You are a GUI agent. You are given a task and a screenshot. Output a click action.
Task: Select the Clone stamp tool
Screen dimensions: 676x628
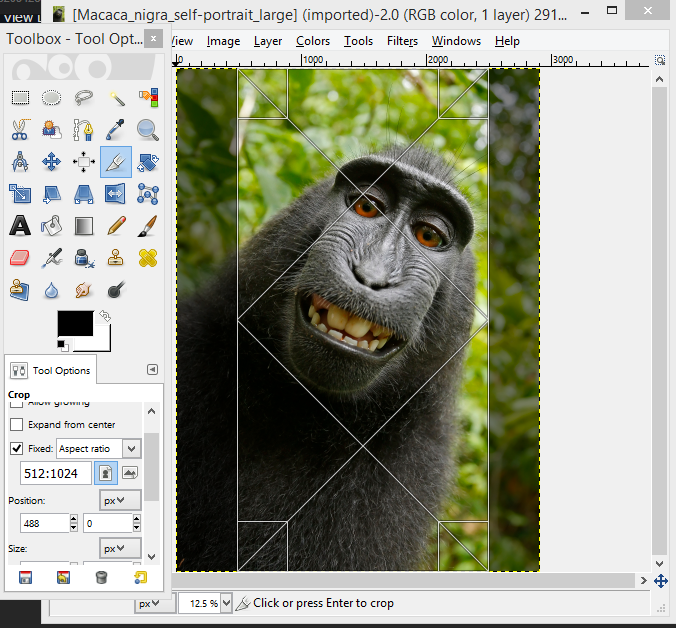116,258
